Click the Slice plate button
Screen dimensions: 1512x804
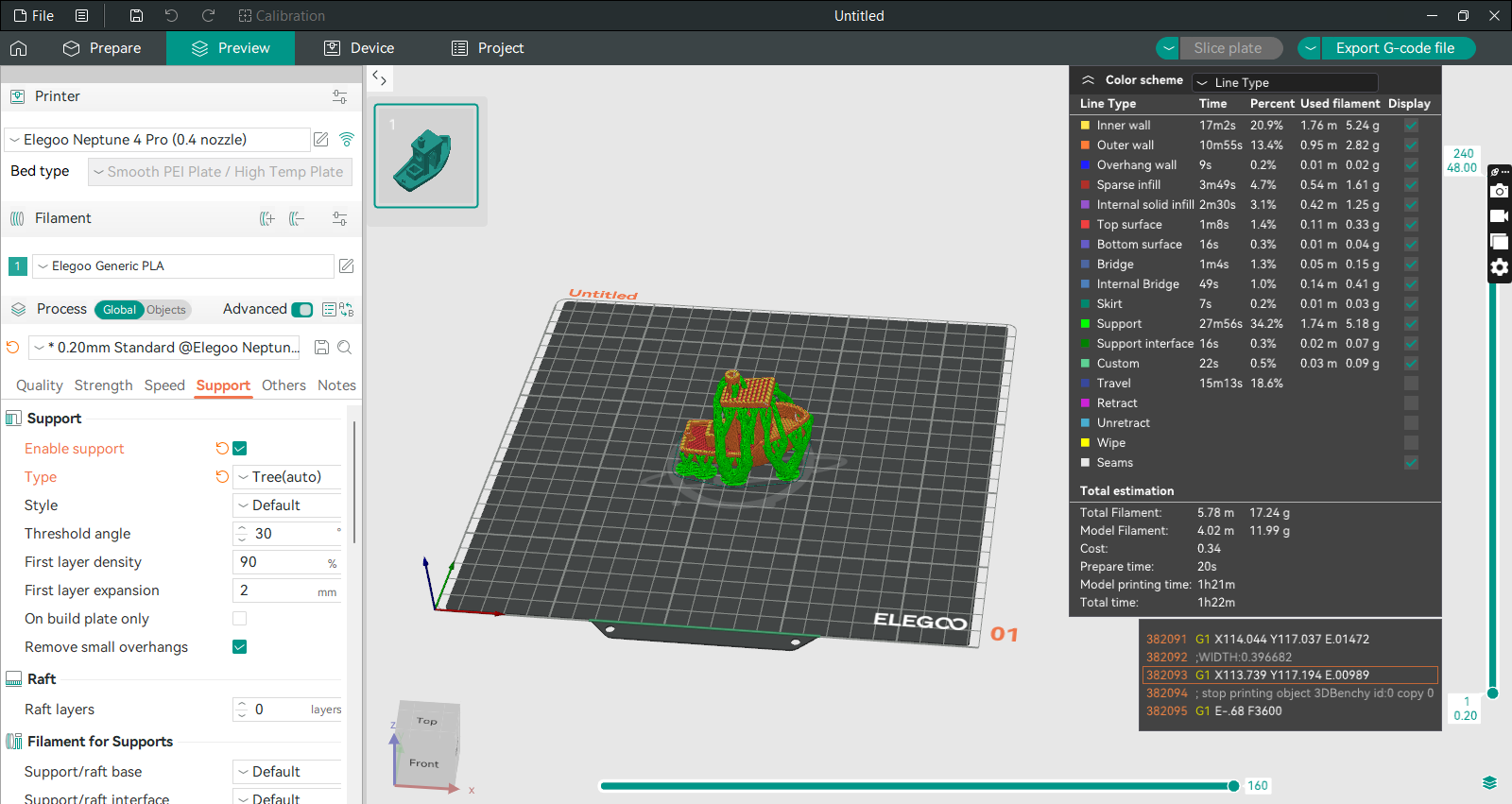pyautogui.click(x=1231, y=48)
